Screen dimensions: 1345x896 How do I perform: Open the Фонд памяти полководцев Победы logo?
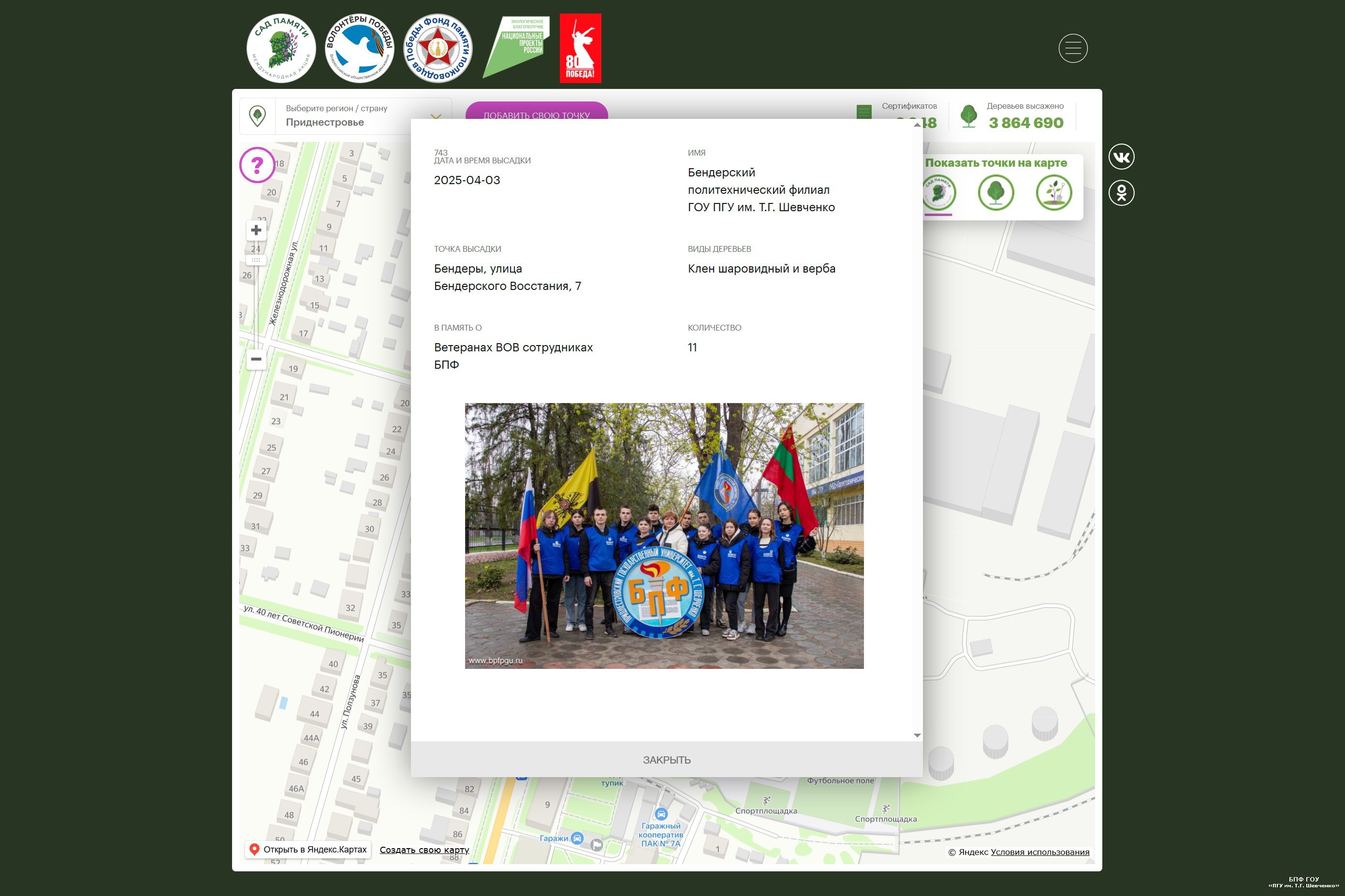[x=438, y=49]
